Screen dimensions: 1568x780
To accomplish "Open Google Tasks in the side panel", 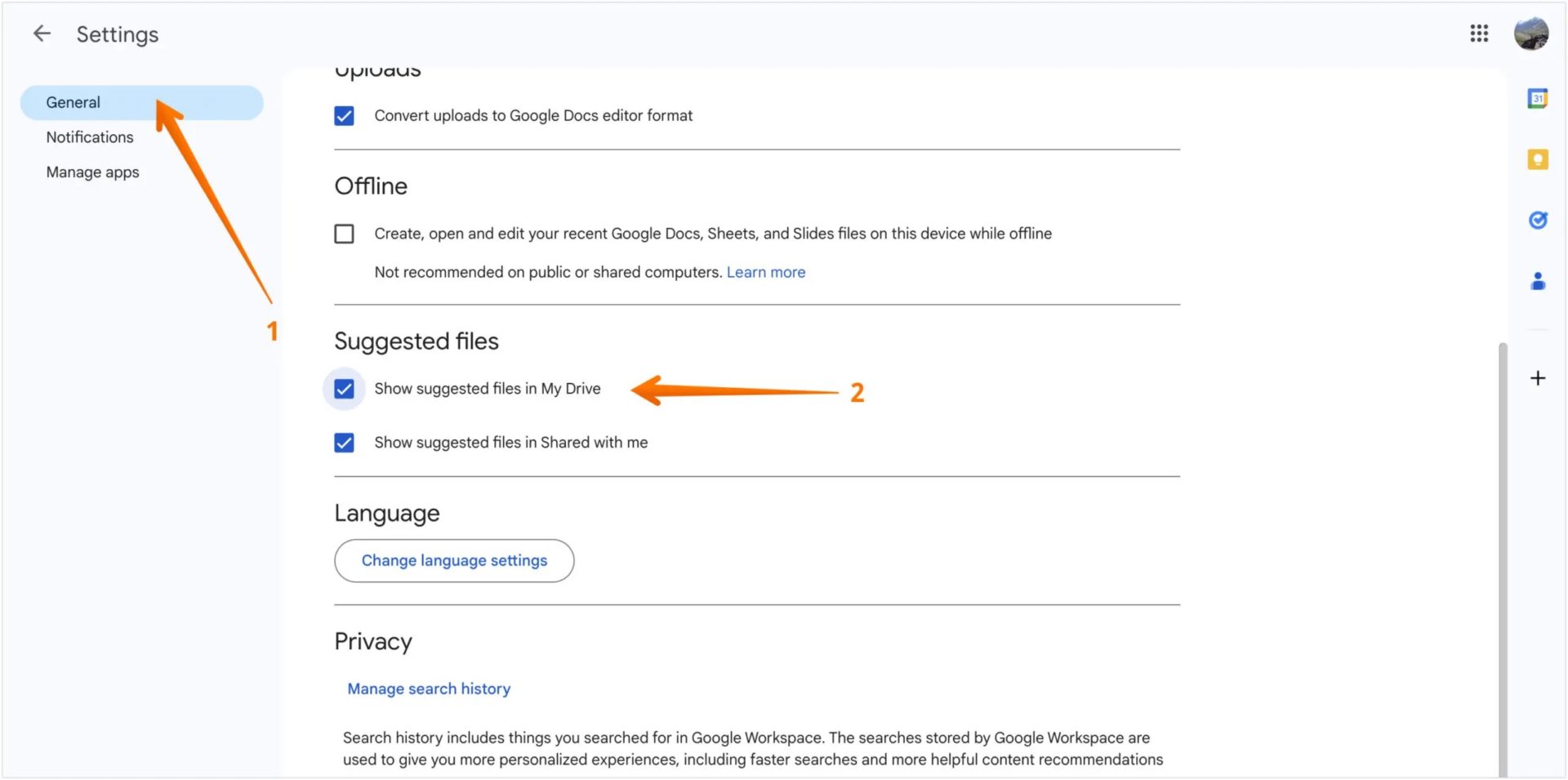I will tap(1538, 220).
